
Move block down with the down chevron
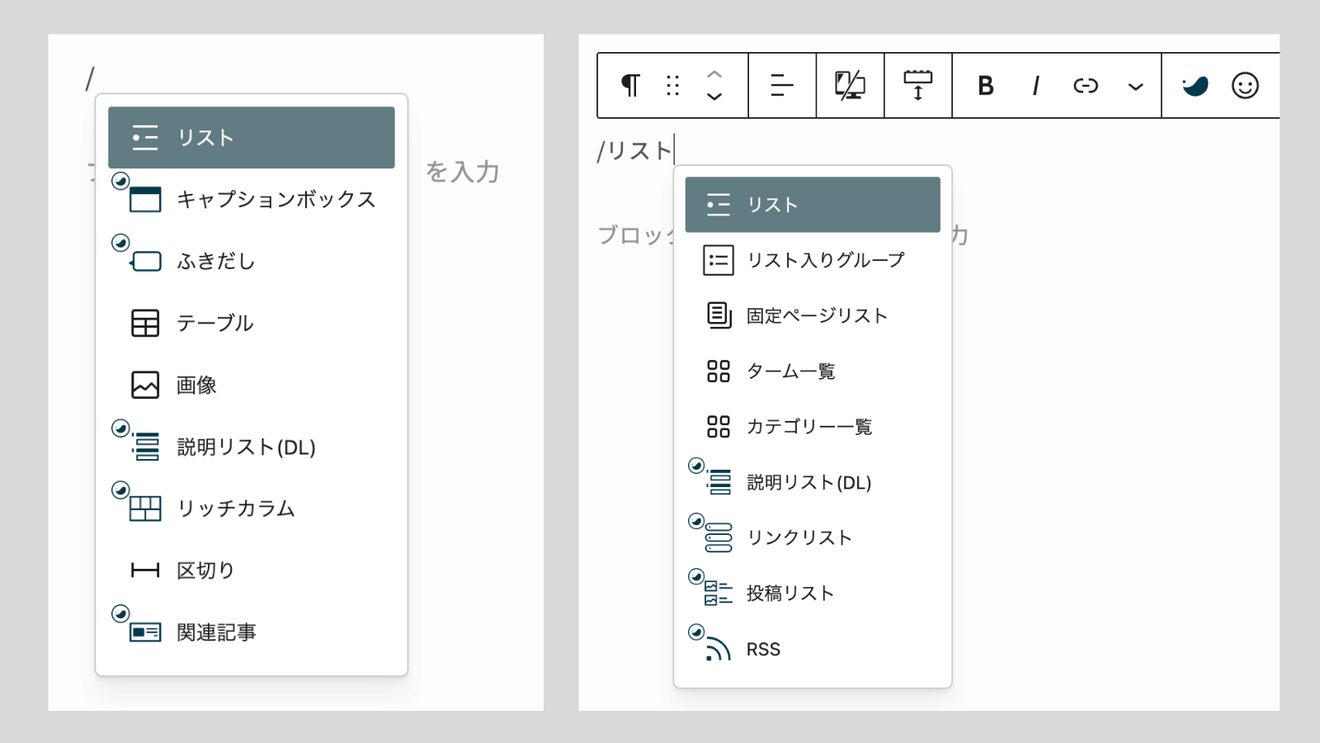click(714, 97)
